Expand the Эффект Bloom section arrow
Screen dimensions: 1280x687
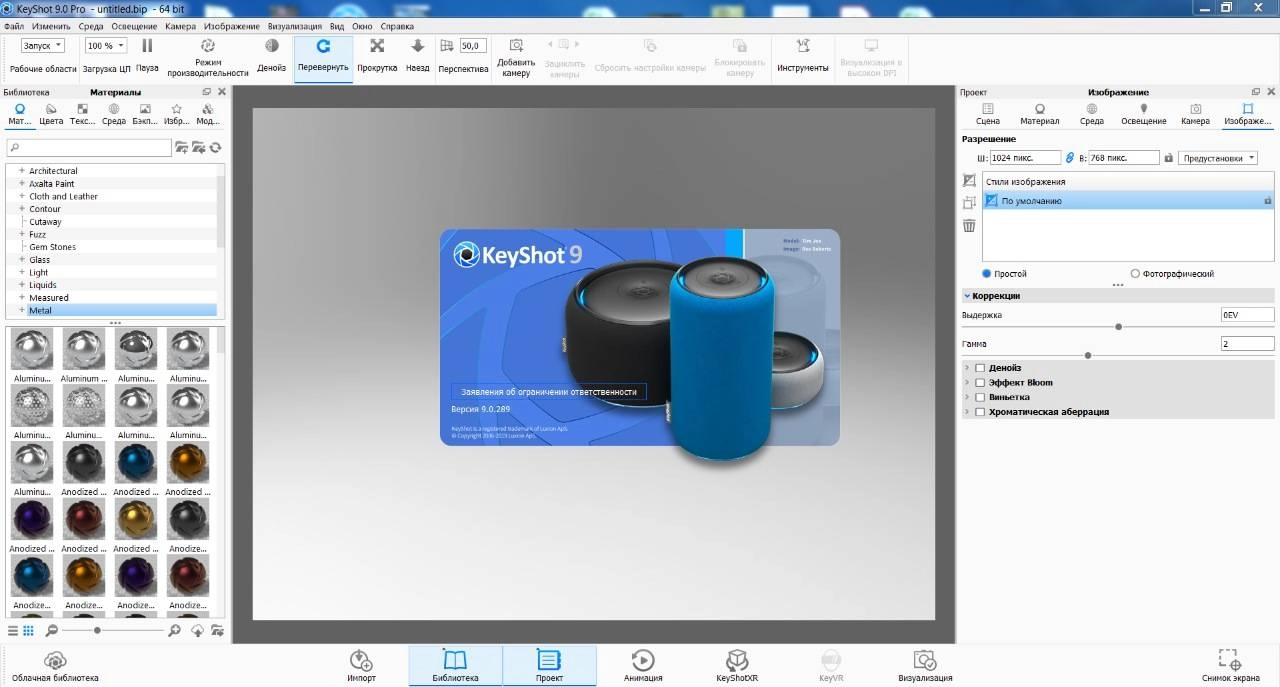[x=967, y=383]
